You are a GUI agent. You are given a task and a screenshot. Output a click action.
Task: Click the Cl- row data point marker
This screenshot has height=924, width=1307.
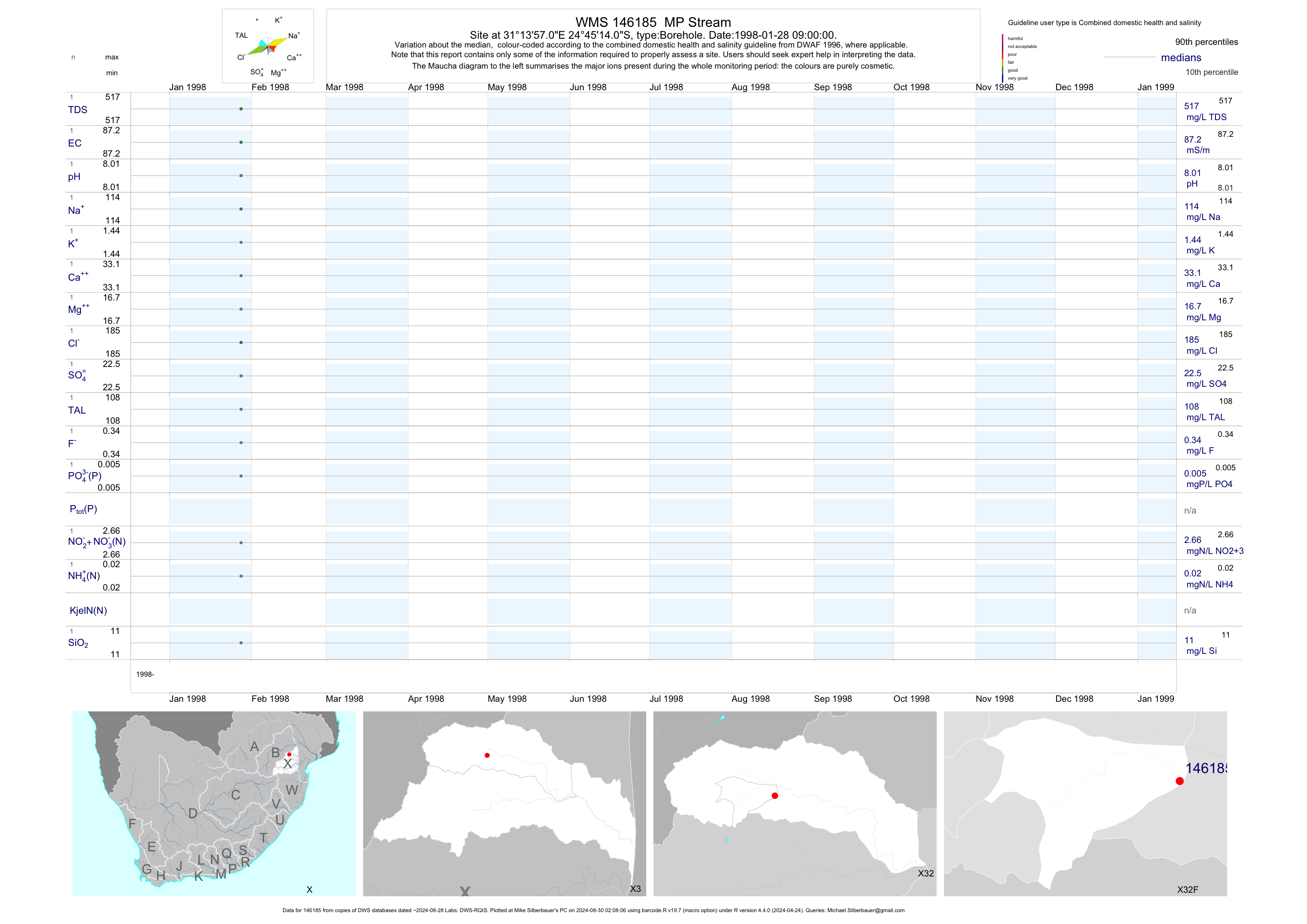tap(241, 342)
